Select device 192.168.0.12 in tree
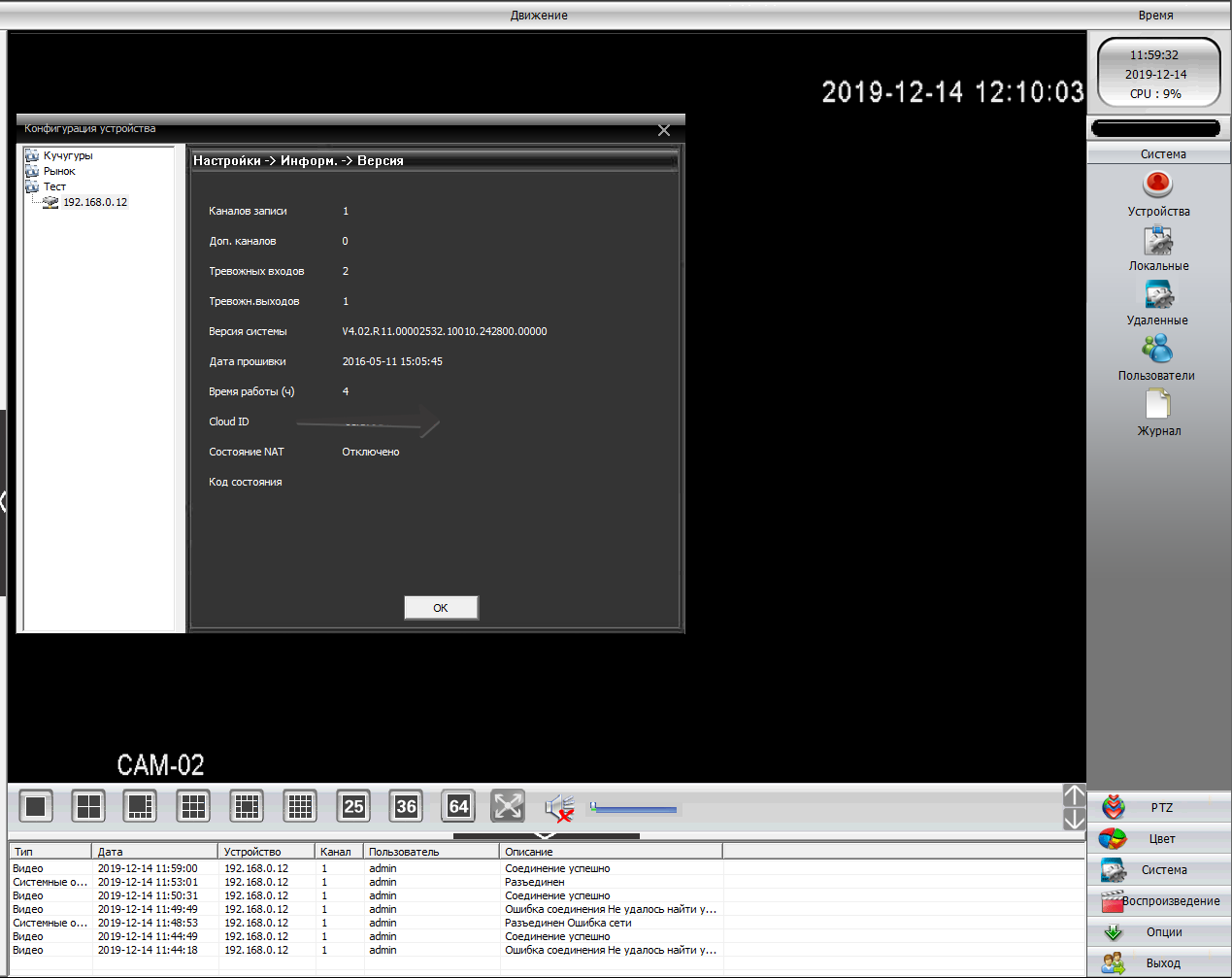Image resolution: width=1232 pixels, height=978 pixels. pyautogui.click(x=94, y=202)
